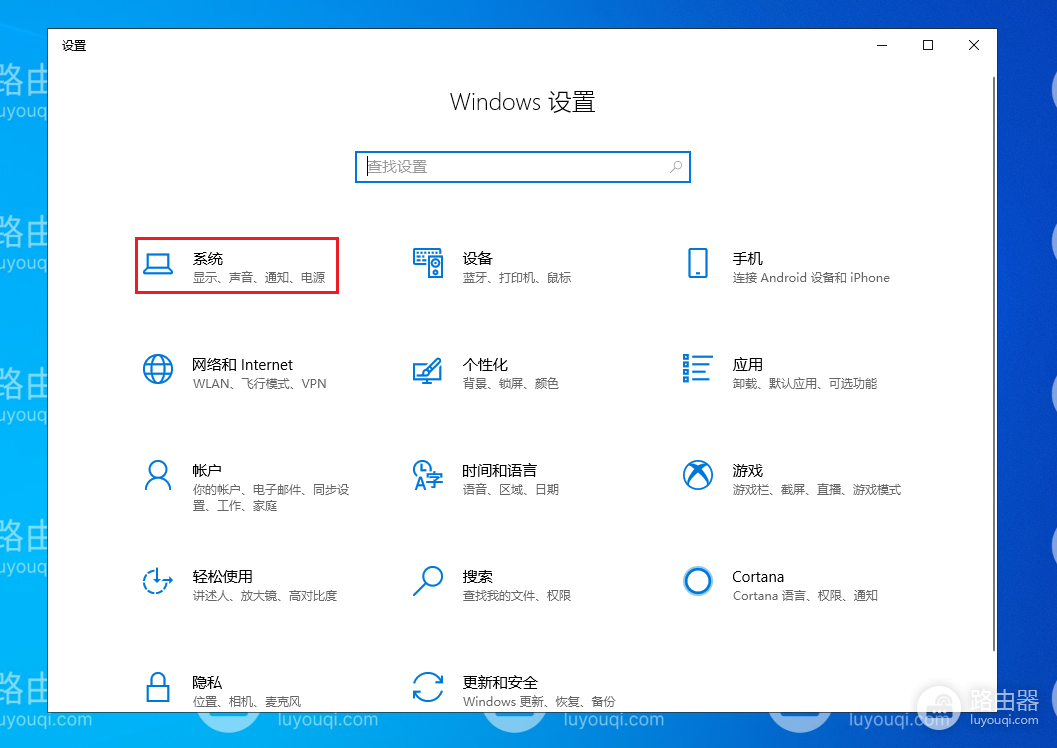Open 个性化 settings title
This screenshot has width=1057, height=748.
pos(485,365)
